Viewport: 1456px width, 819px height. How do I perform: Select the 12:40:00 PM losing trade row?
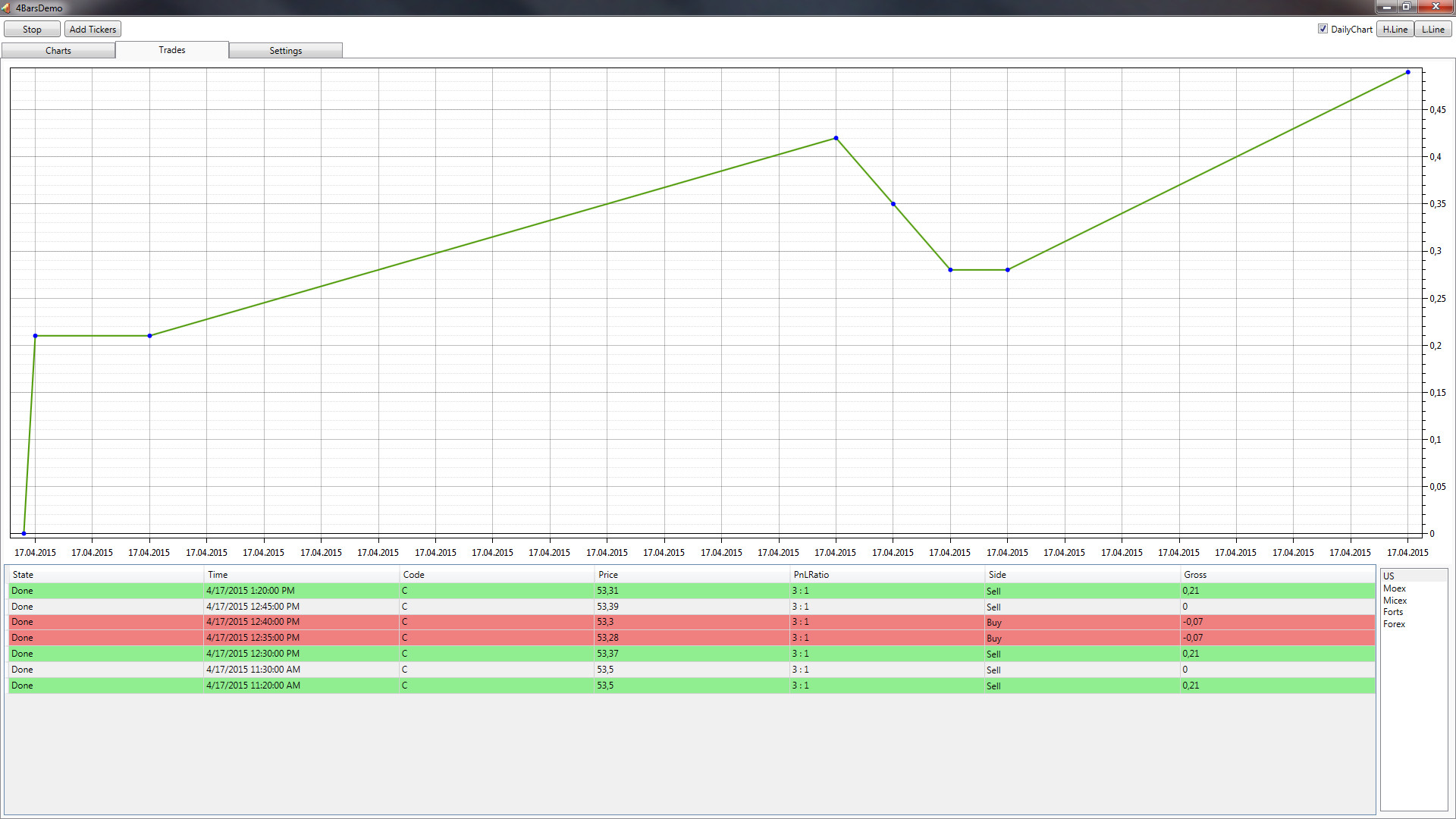coord(253,622)
